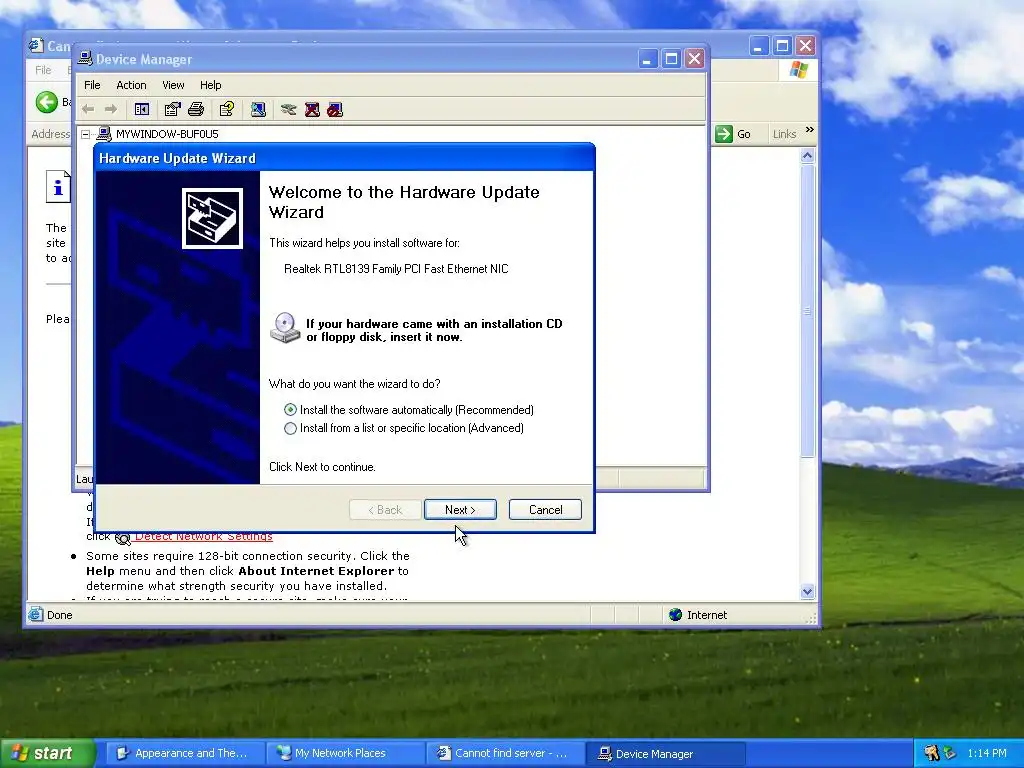
Task: Click the Uninstall device toolbar icon
Action: click(312, 109)
